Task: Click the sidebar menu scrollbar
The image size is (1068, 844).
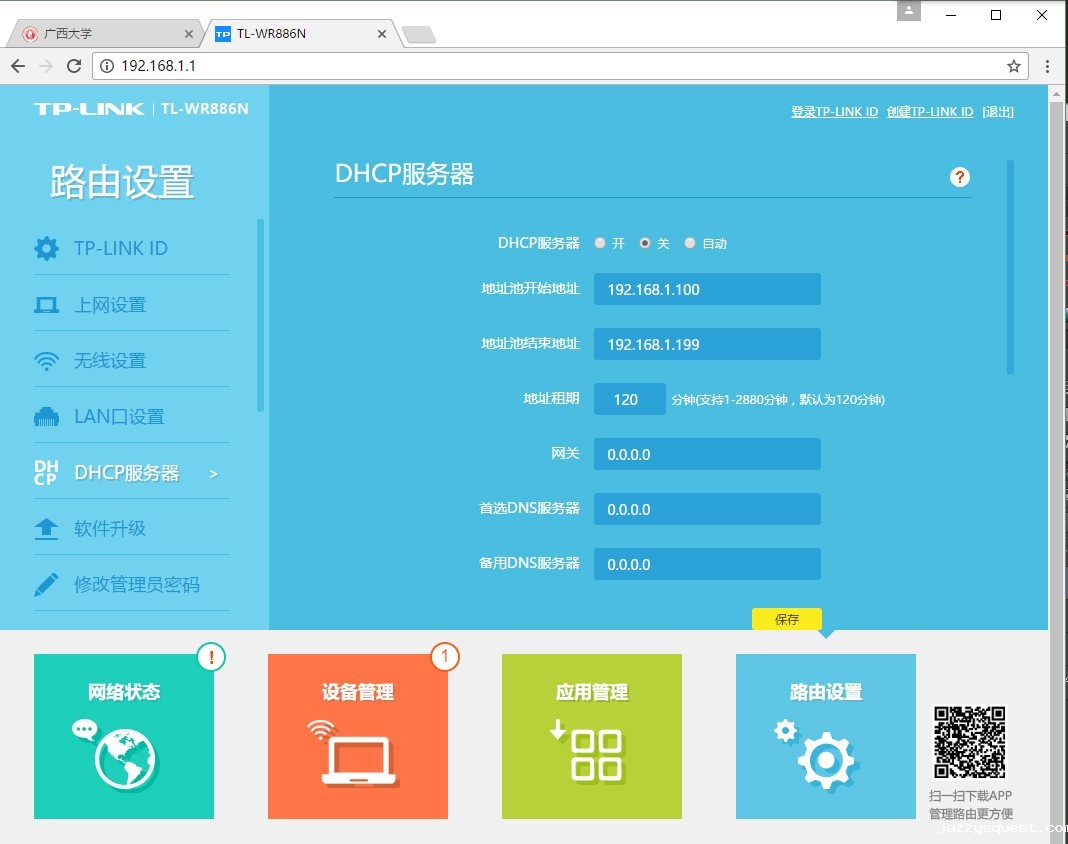Action: [x=261, y=315]
